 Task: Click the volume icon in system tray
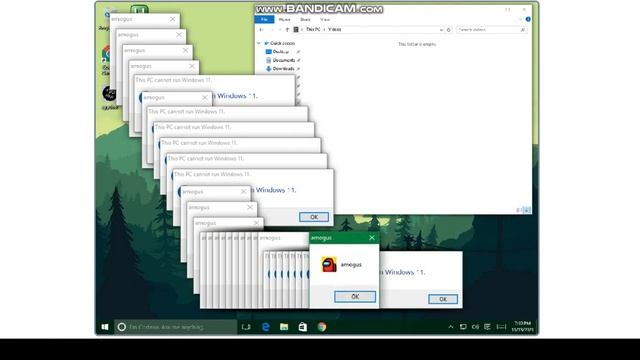pyautogui.click(x=475, y=327)
